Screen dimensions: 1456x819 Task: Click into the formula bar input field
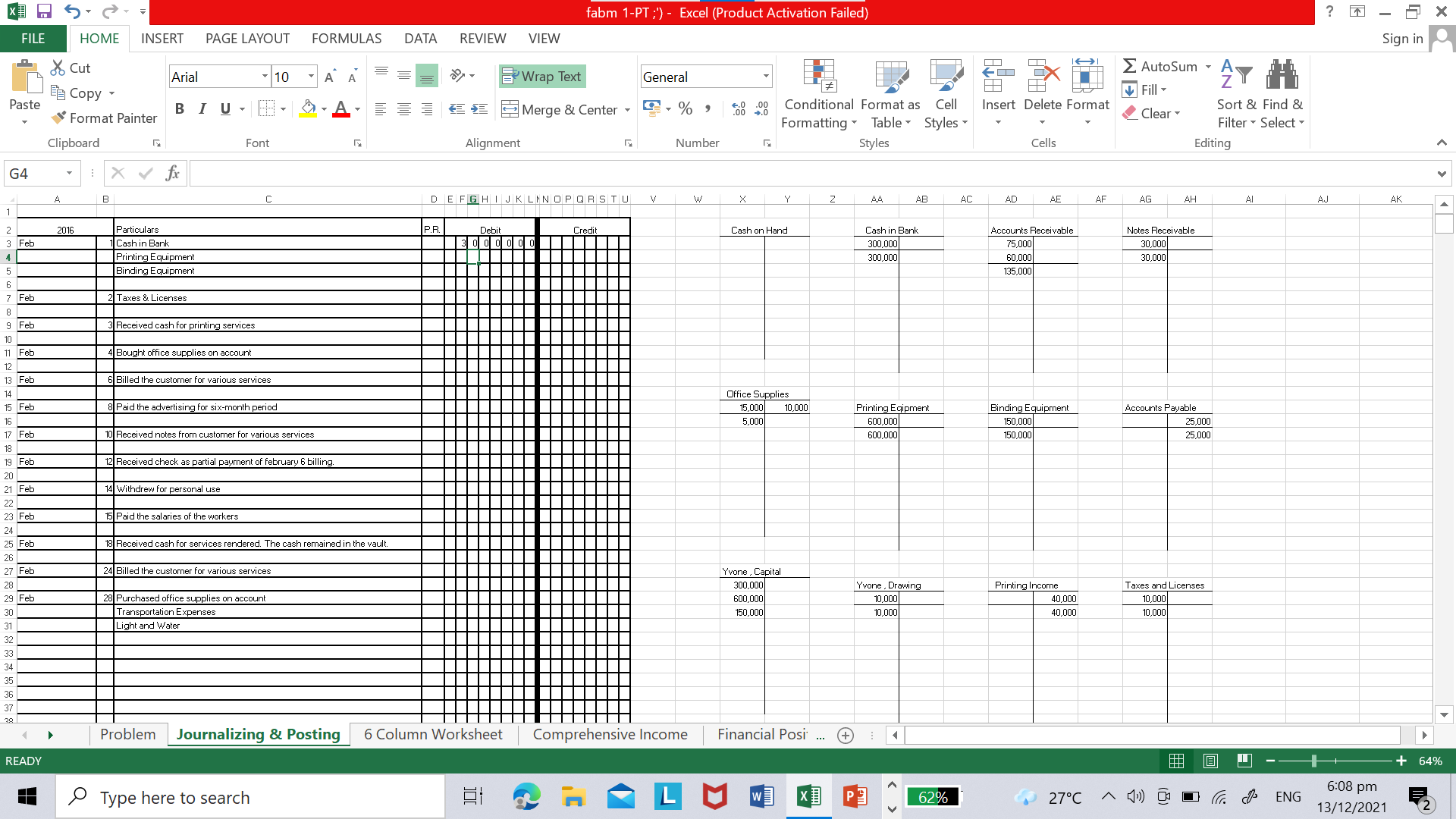click(x=811, y=174)
